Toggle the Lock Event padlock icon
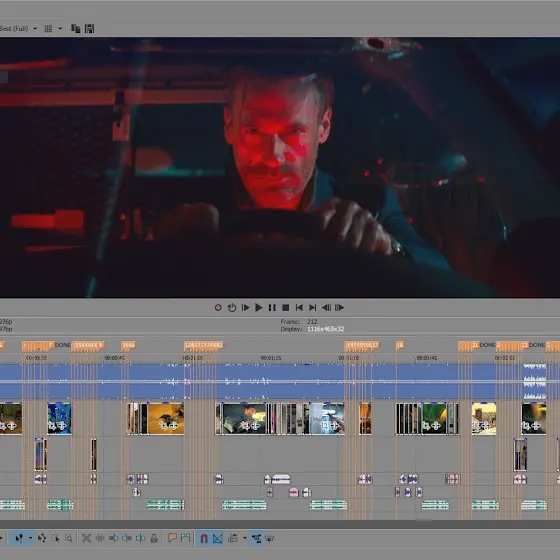560x560 pixels. pyautogui.click(x=154, y=538)
